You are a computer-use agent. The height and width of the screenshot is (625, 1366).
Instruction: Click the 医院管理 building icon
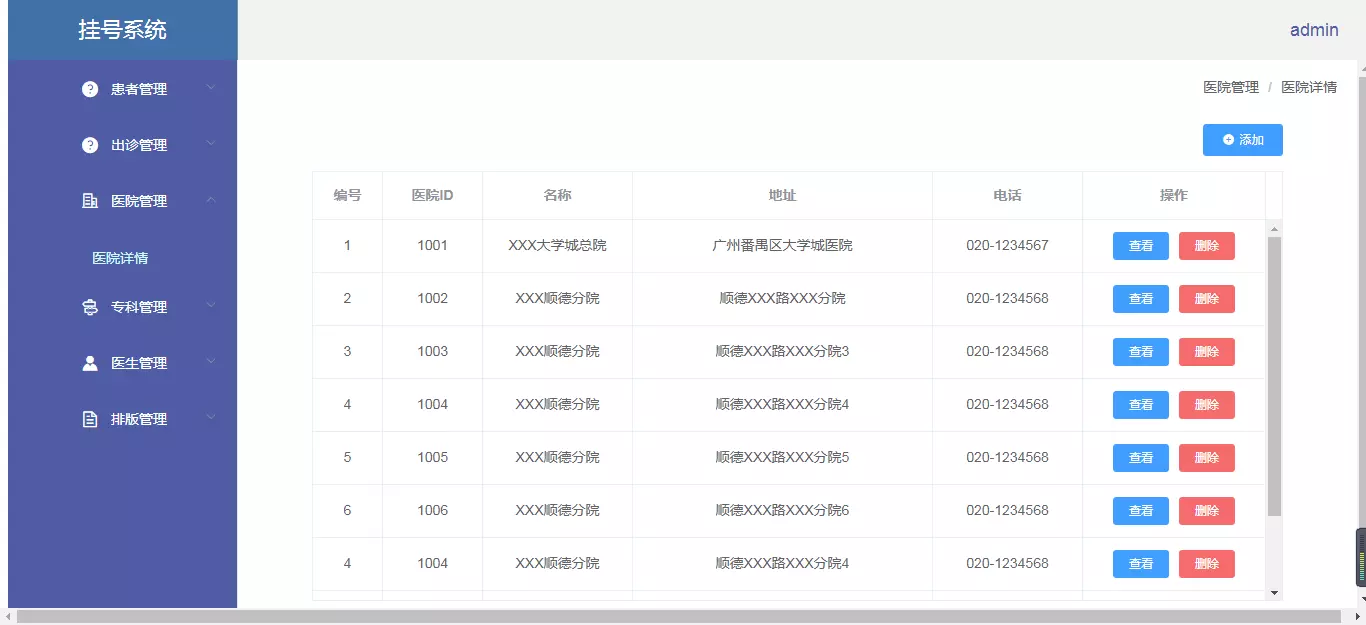[x=90, y=201]
